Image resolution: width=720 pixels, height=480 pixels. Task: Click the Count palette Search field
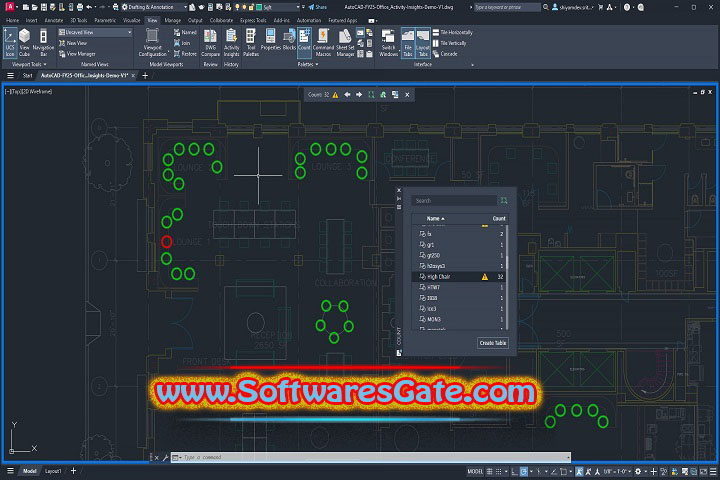pyautogui.click(x=454, y=201)
